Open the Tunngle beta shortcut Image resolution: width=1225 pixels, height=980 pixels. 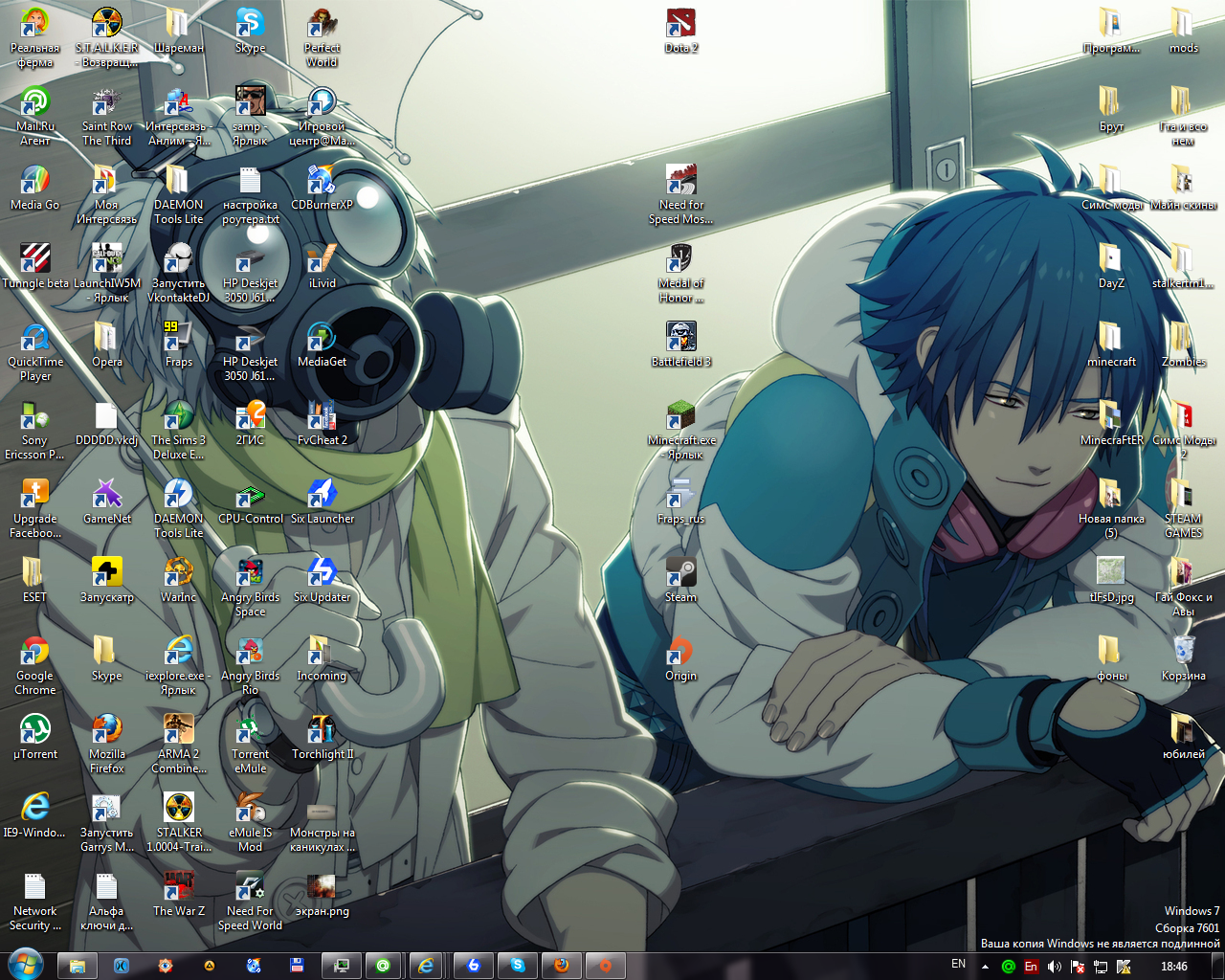tap(34, 265)
